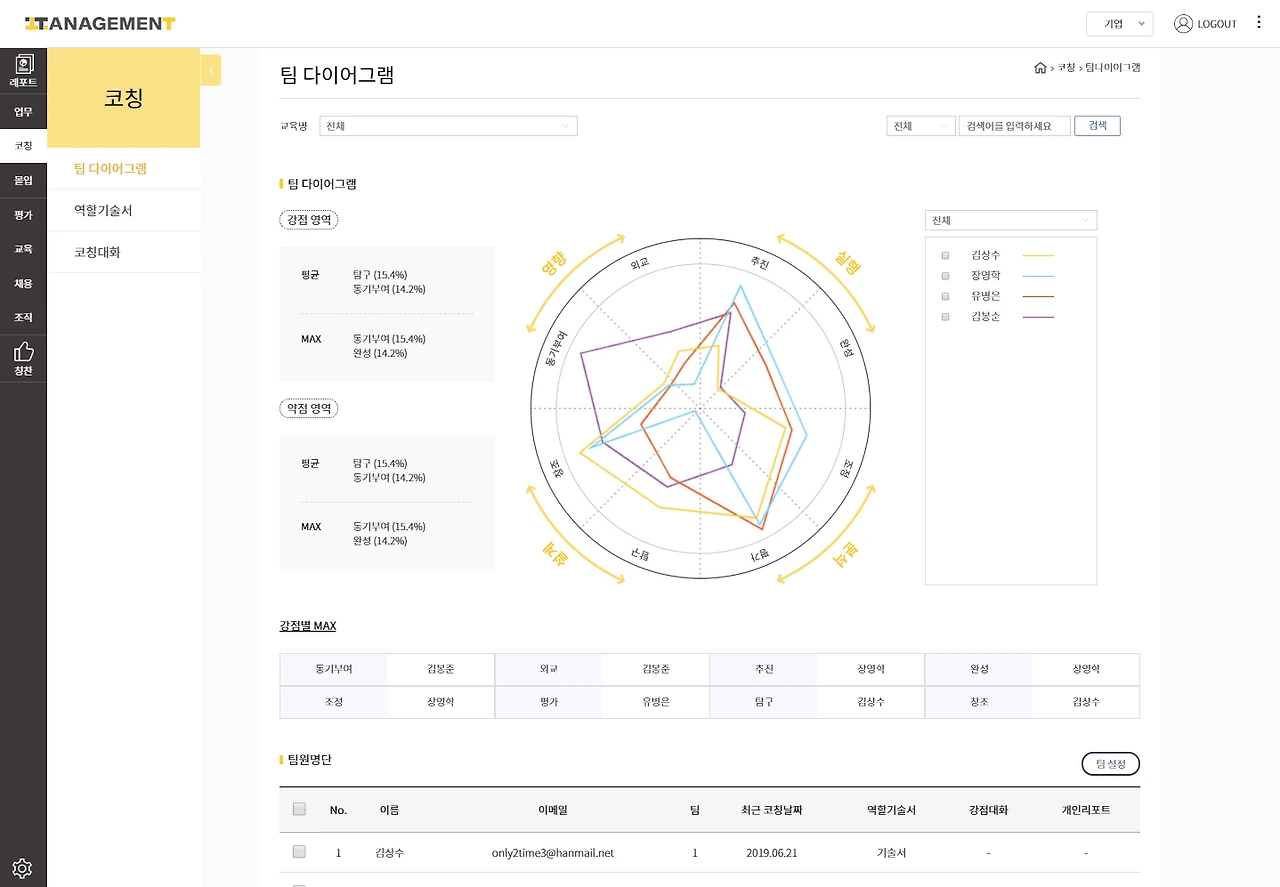The image size is (1280, 887).
Task: Open the settings gear at bottom left
Action: click(22, 867)
